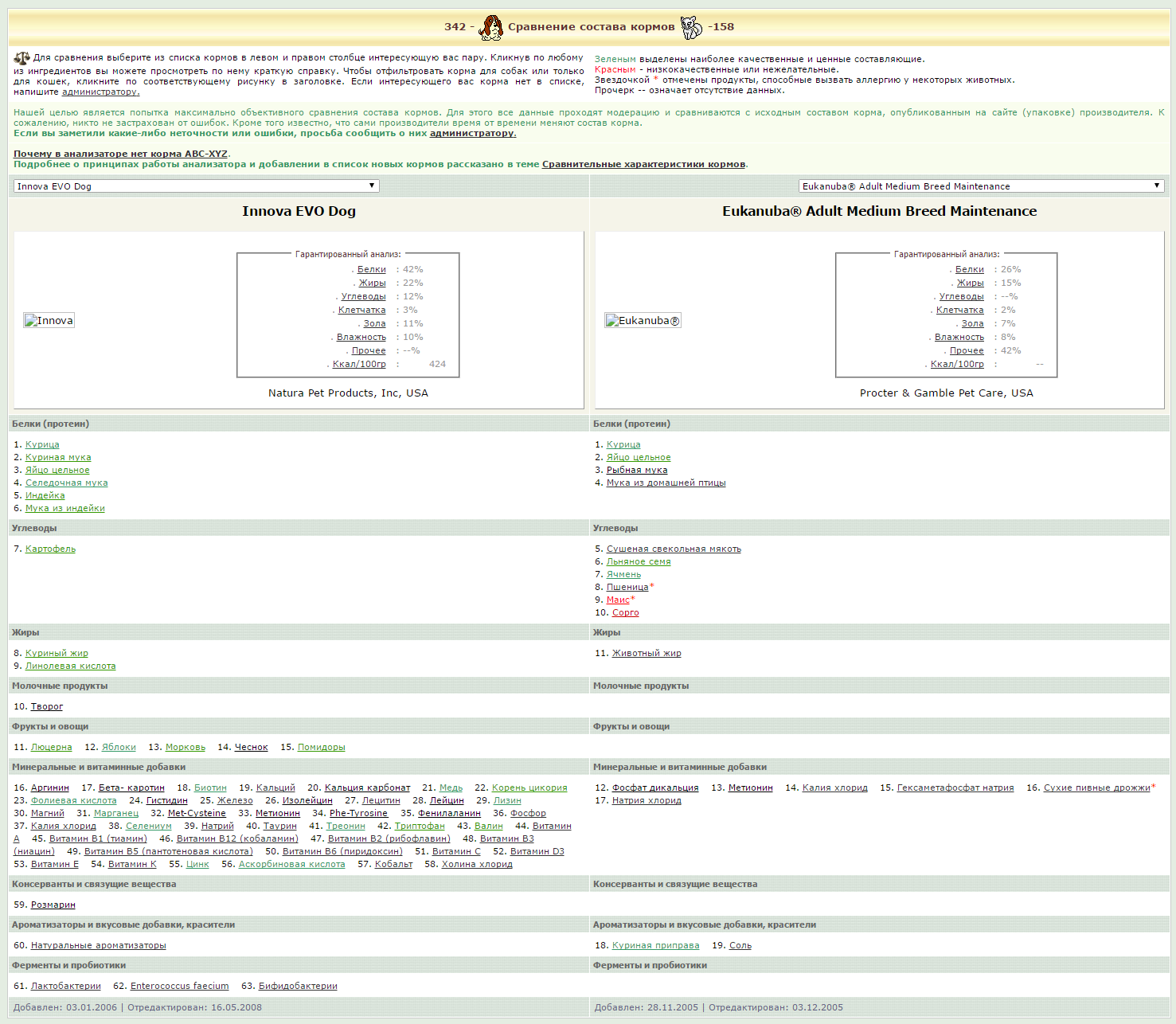Open 'Enterococcus faecium' probiotic link
This screenshot has height=1024, width=1176.
180,987
